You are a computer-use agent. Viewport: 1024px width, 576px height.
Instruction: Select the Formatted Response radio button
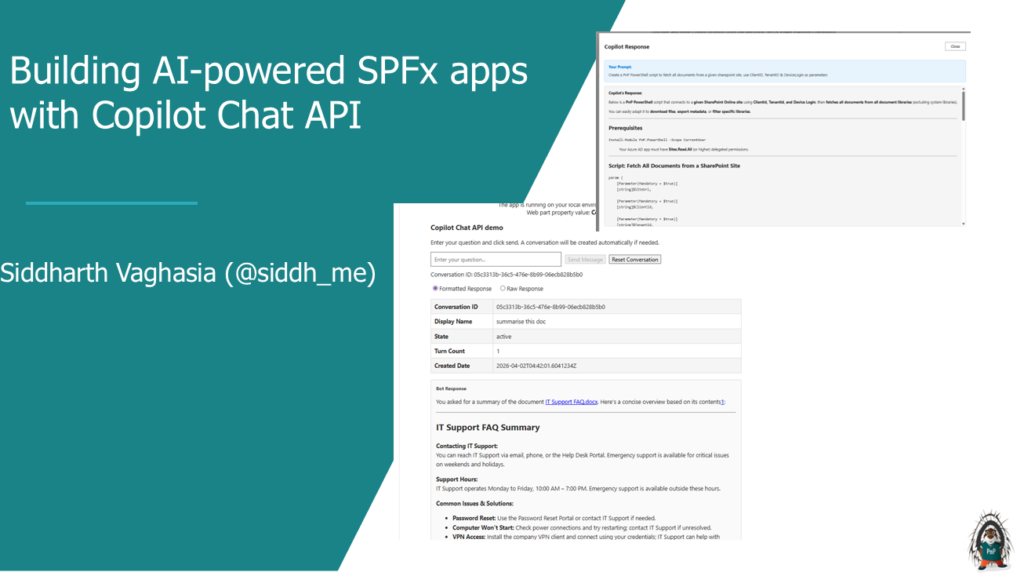click(436, 288)
